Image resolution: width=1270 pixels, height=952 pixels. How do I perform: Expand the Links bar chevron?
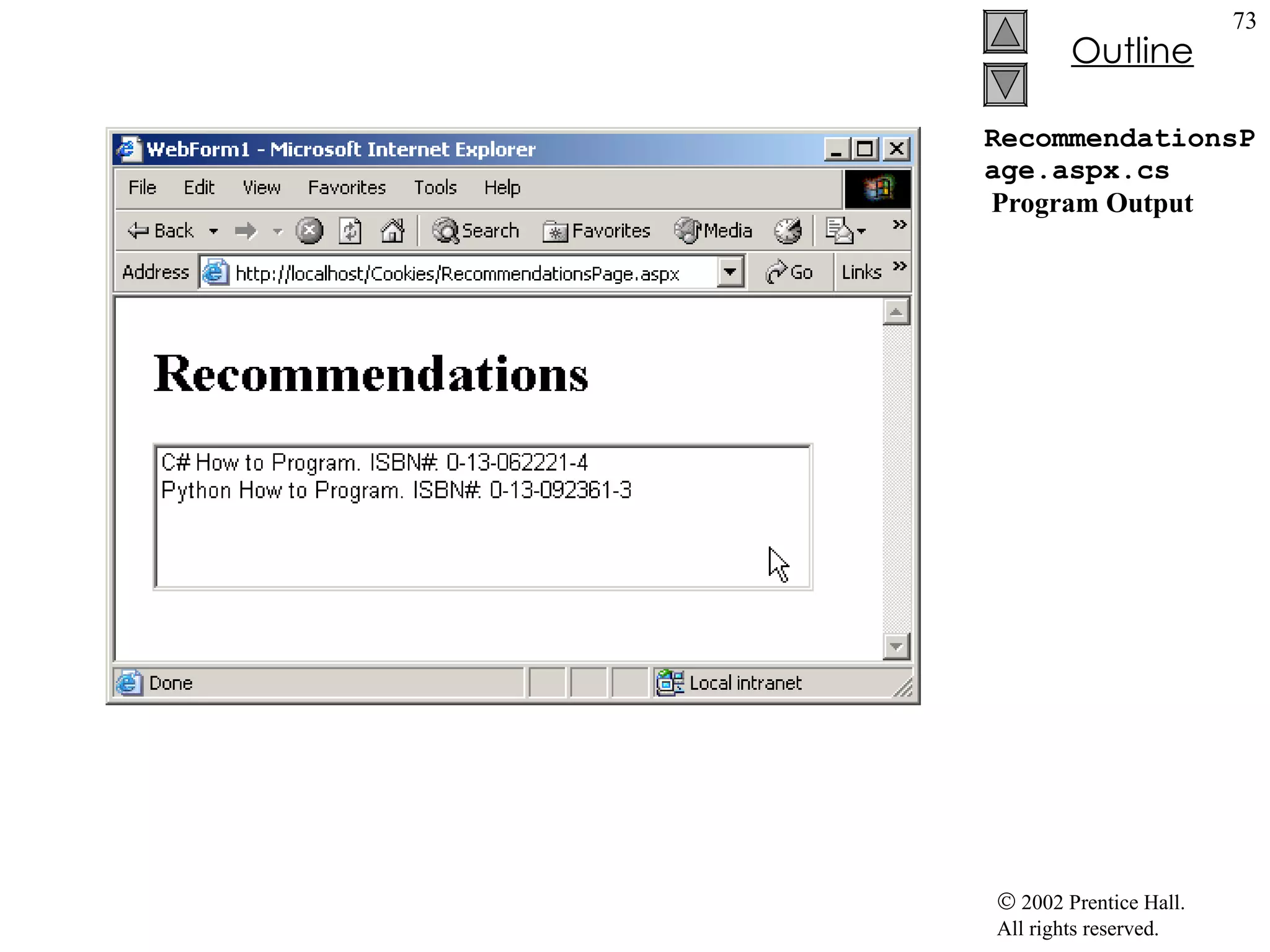899,266
